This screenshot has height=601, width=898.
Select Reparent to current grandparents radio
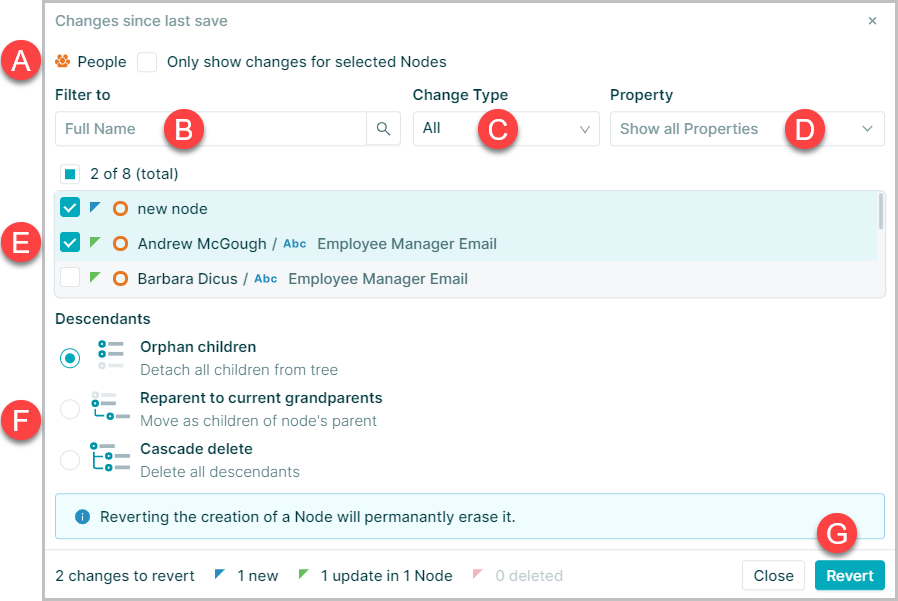pyautogui.click(x=70, y=409)
